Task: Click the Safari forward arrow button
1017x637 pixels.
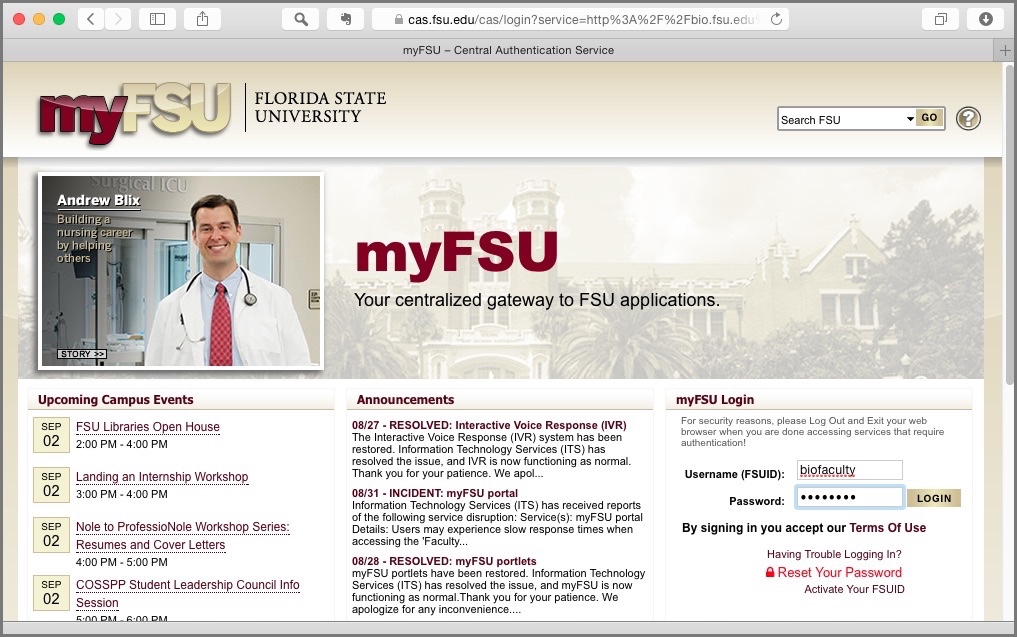Action: (x=118, y=19)
